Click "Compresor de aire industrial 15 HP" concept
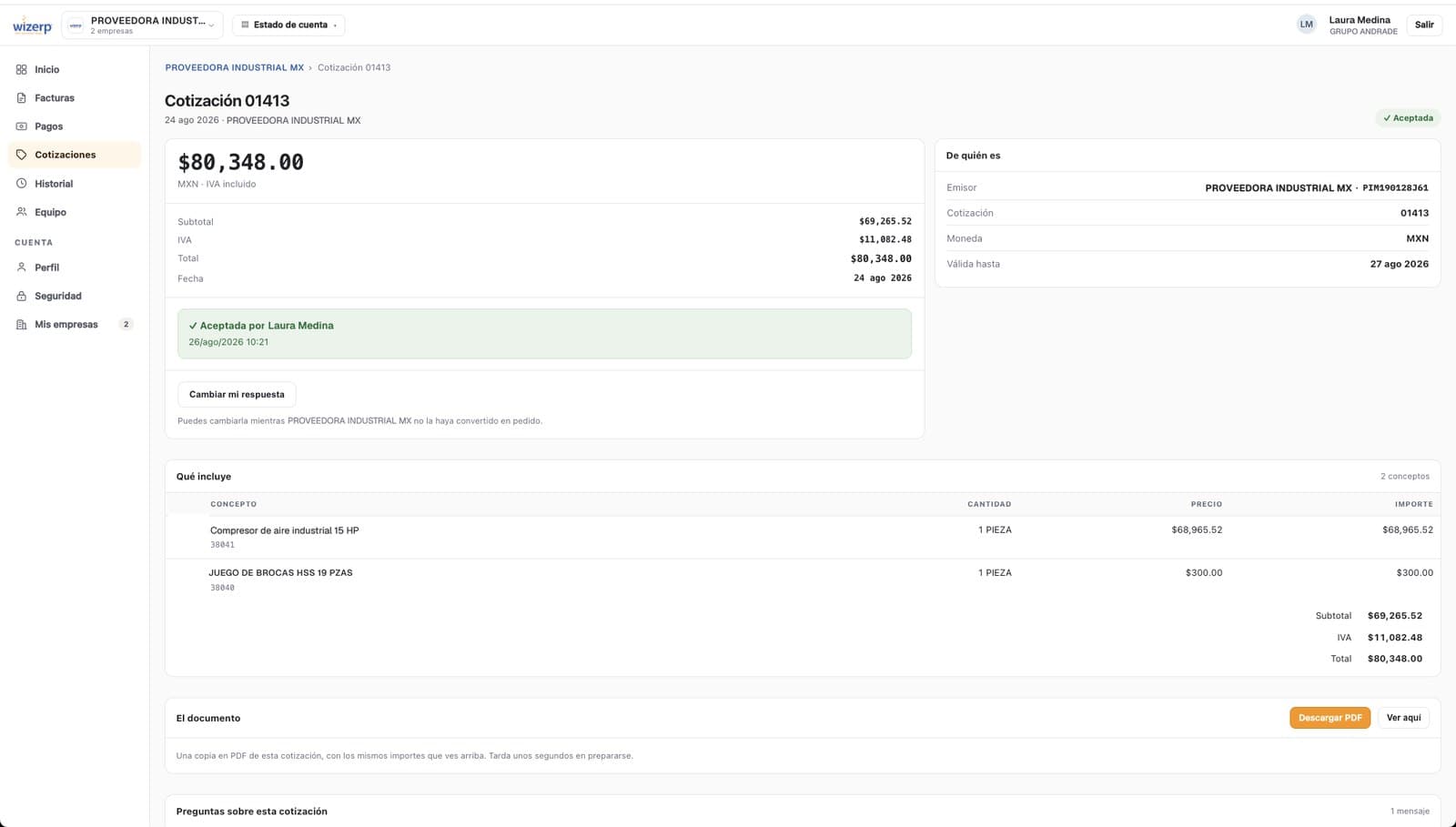1456x827 pixels. pos(285,530)
